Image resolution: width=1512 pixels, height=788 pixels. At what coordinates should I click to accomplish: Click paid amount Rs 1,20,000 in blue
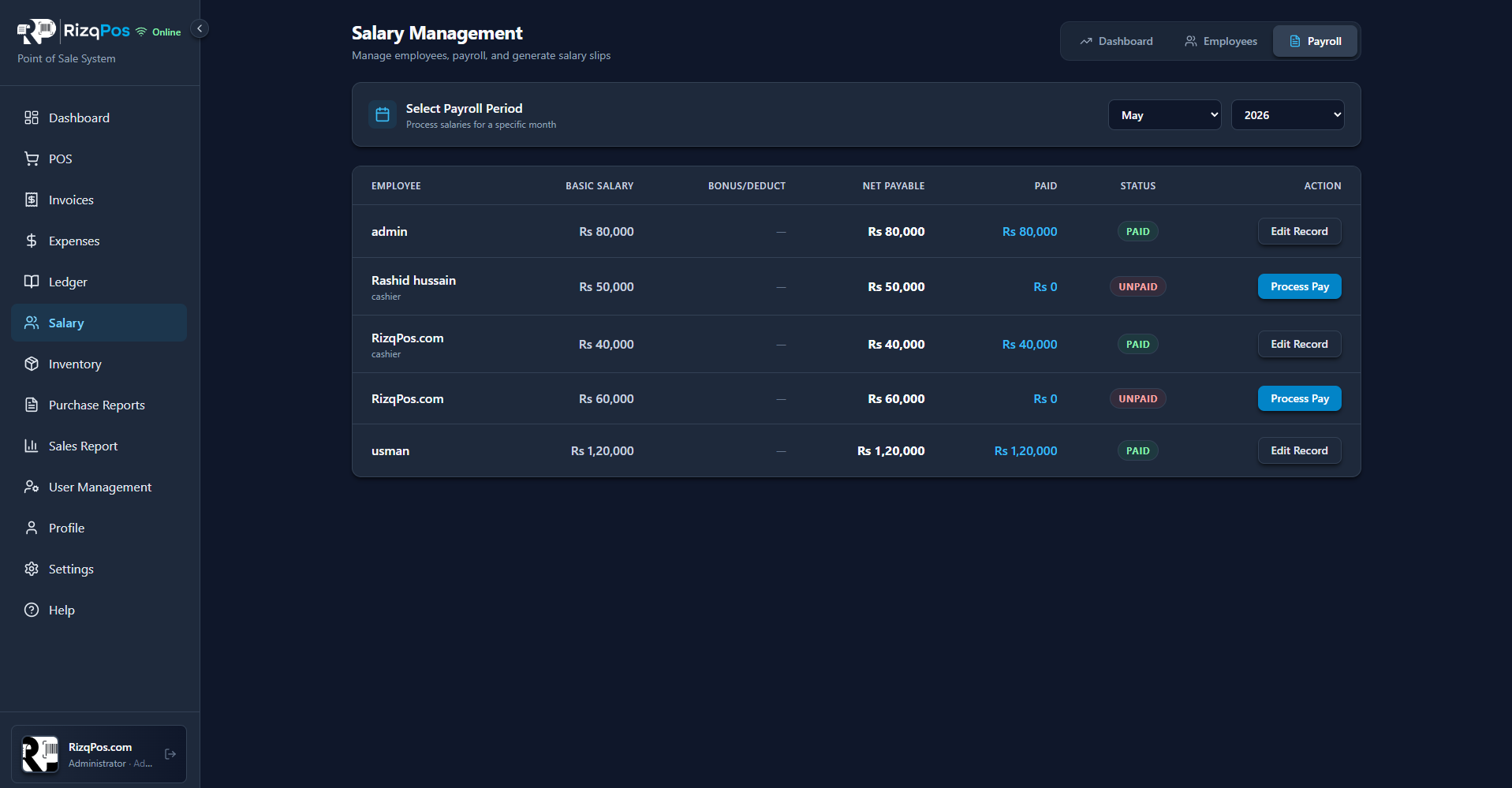point(1025,450)
